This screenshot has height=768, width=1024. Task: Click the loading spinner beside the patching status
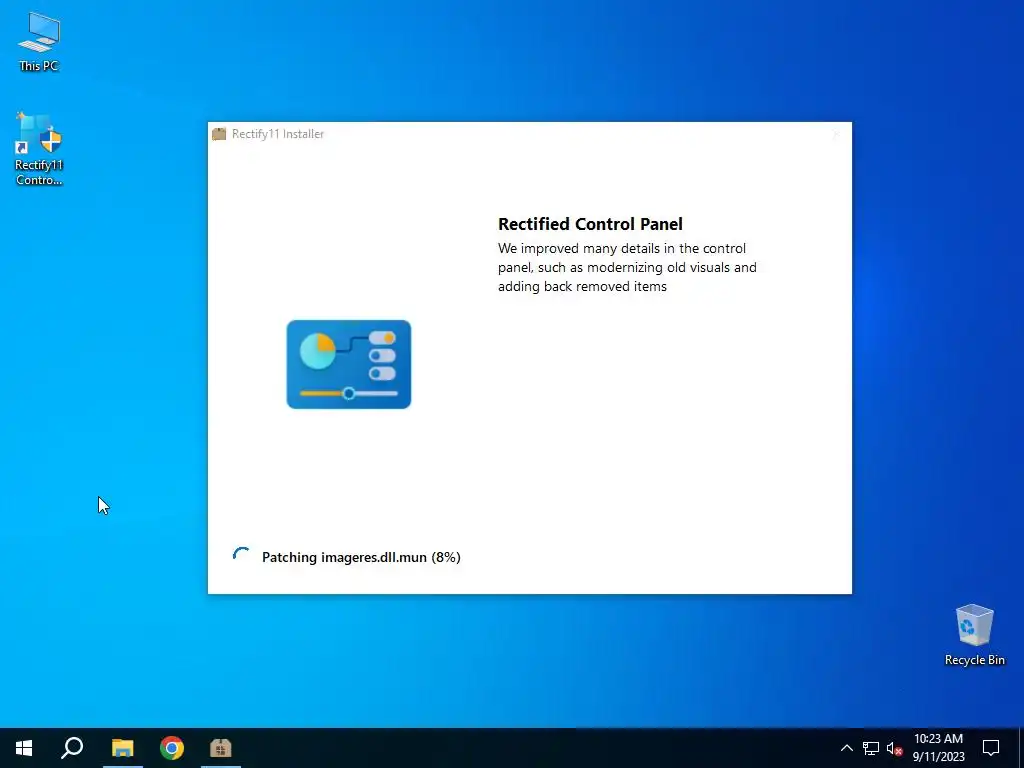(241, 556)
